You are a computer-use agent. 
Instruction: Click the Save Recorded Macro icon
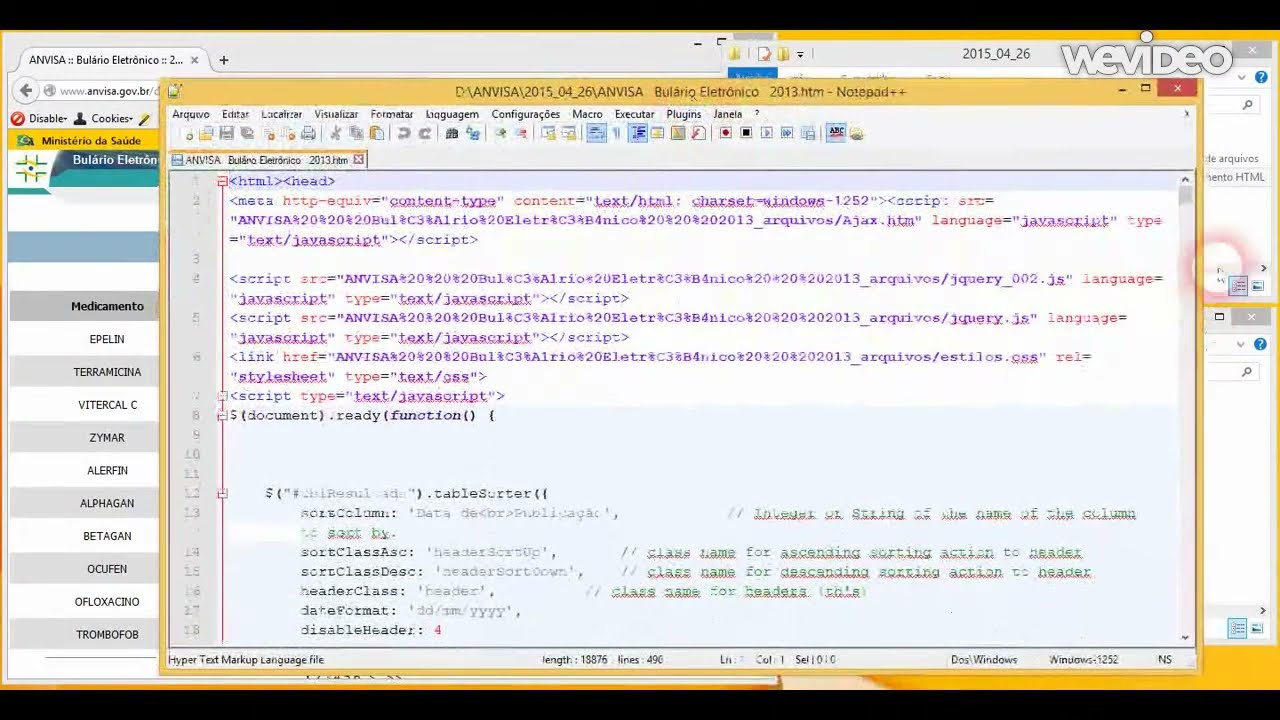point(809,133)
